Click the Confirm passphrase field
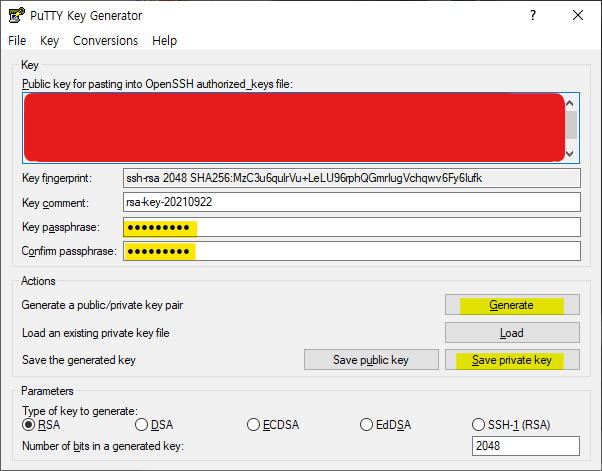This screenshot has height=471, width=602. point(352,251)
